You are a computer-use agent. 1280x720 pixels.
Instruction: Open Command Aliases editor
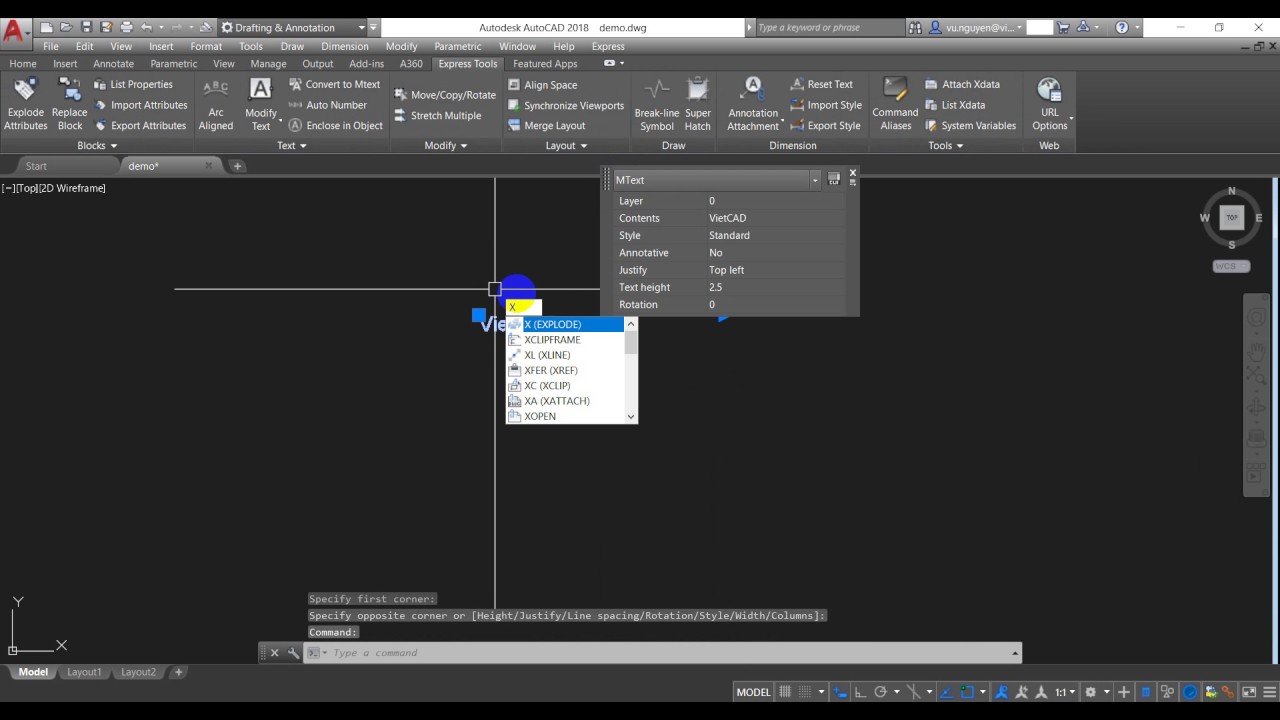[x=895, y=104]
